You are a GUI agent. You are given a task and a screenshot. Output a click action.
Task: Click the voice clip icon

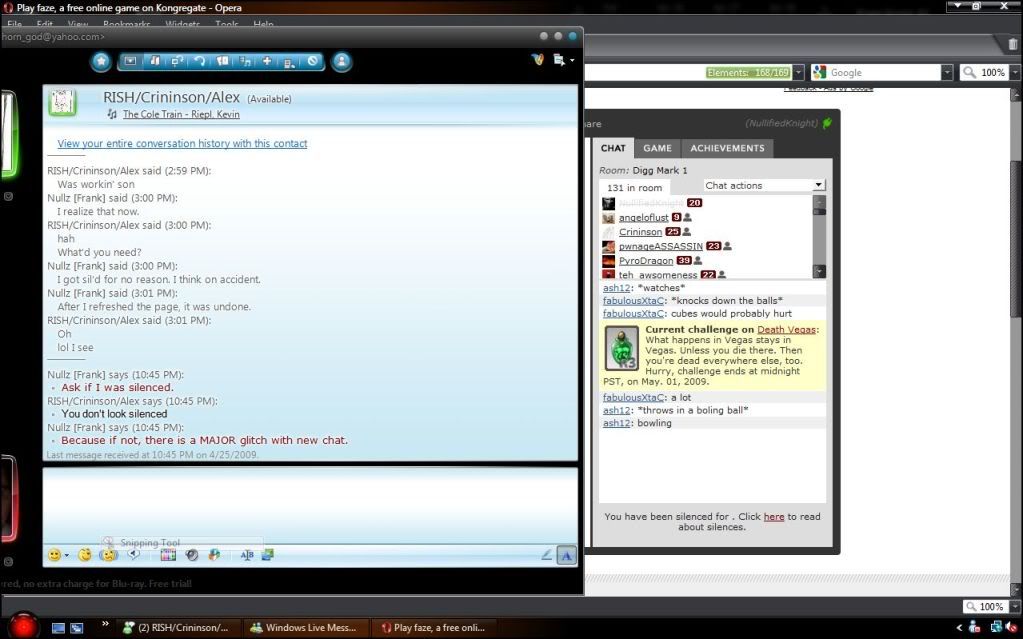point(134,555)
